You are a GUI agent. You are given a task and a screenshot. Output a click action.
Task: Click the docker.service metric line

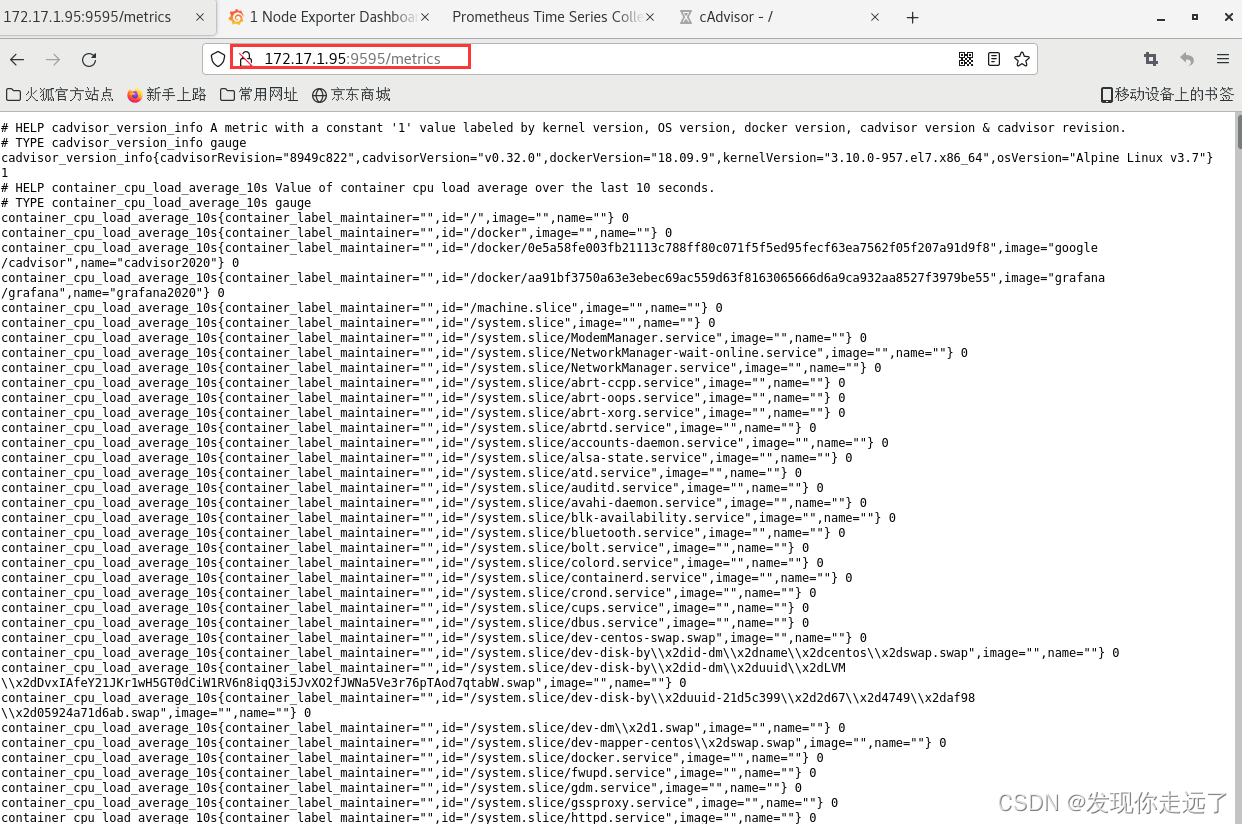[412, 758]
